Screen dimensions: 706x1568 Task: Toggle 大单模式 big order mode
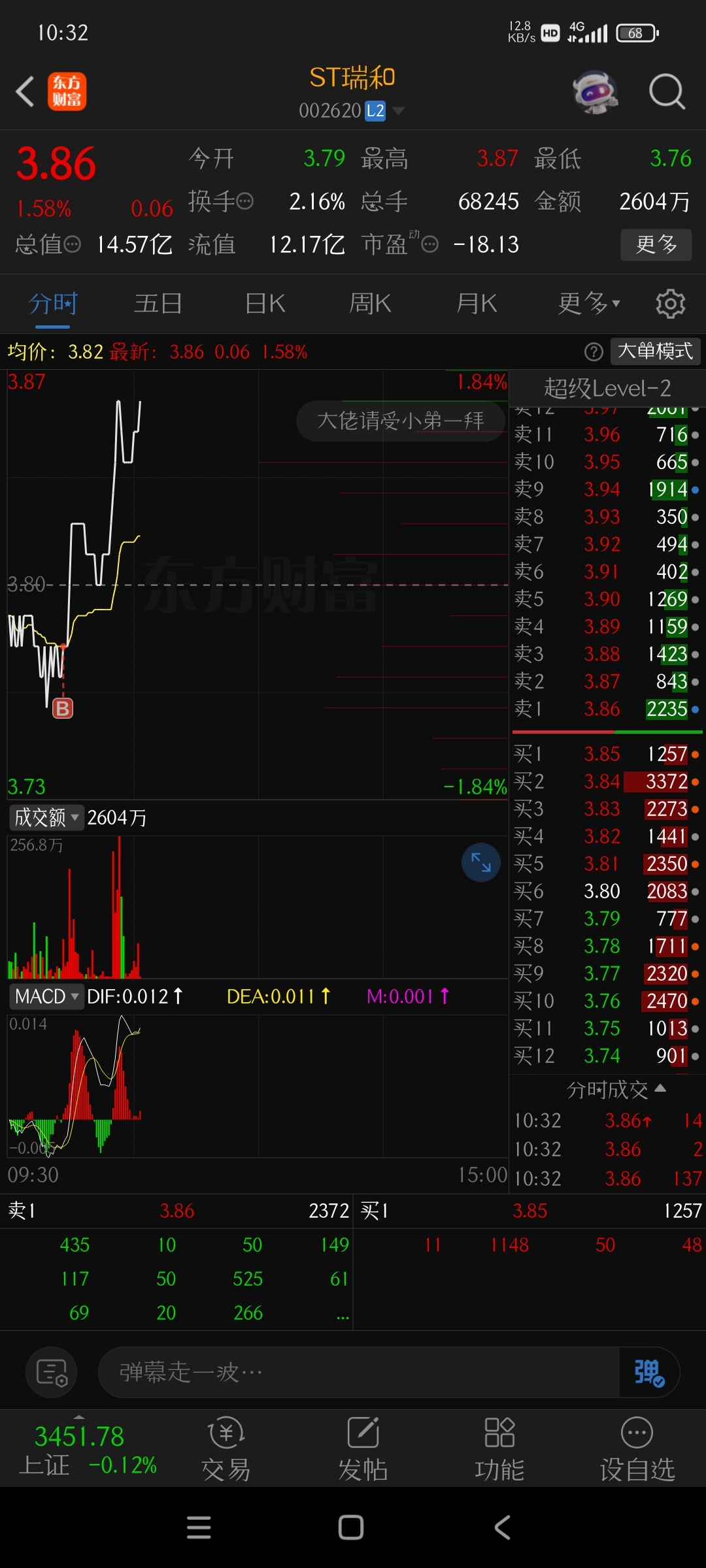pos(655,351)
